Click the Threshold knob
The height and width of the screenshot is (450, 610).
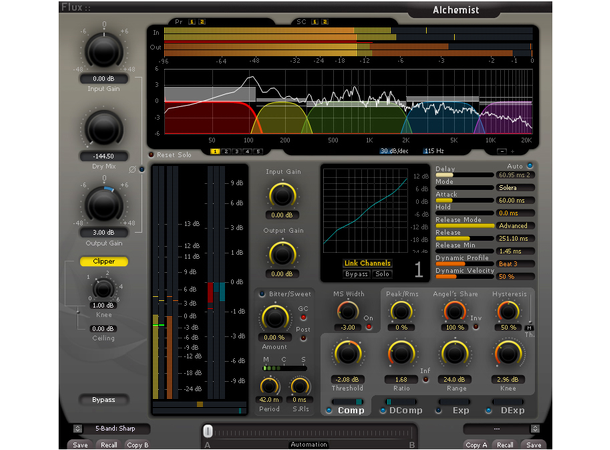click(x=347, y=354)
